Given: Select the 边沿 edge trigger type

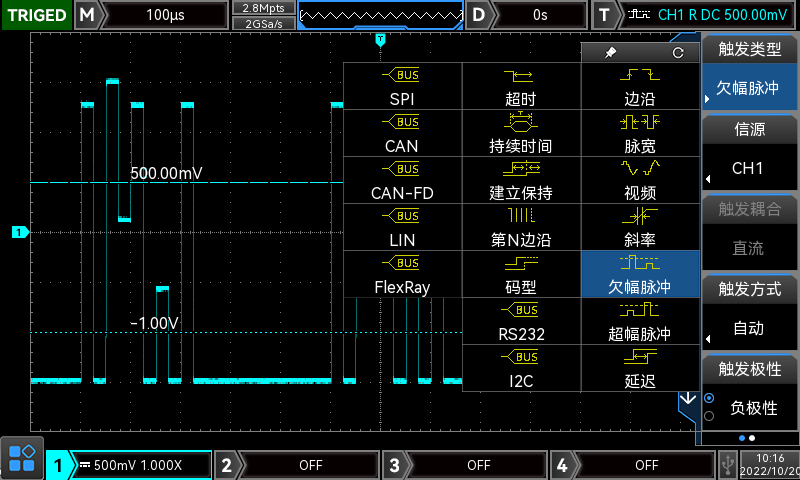Looking at the screenshot, I should pyautogui.click(x=640, y=87).
